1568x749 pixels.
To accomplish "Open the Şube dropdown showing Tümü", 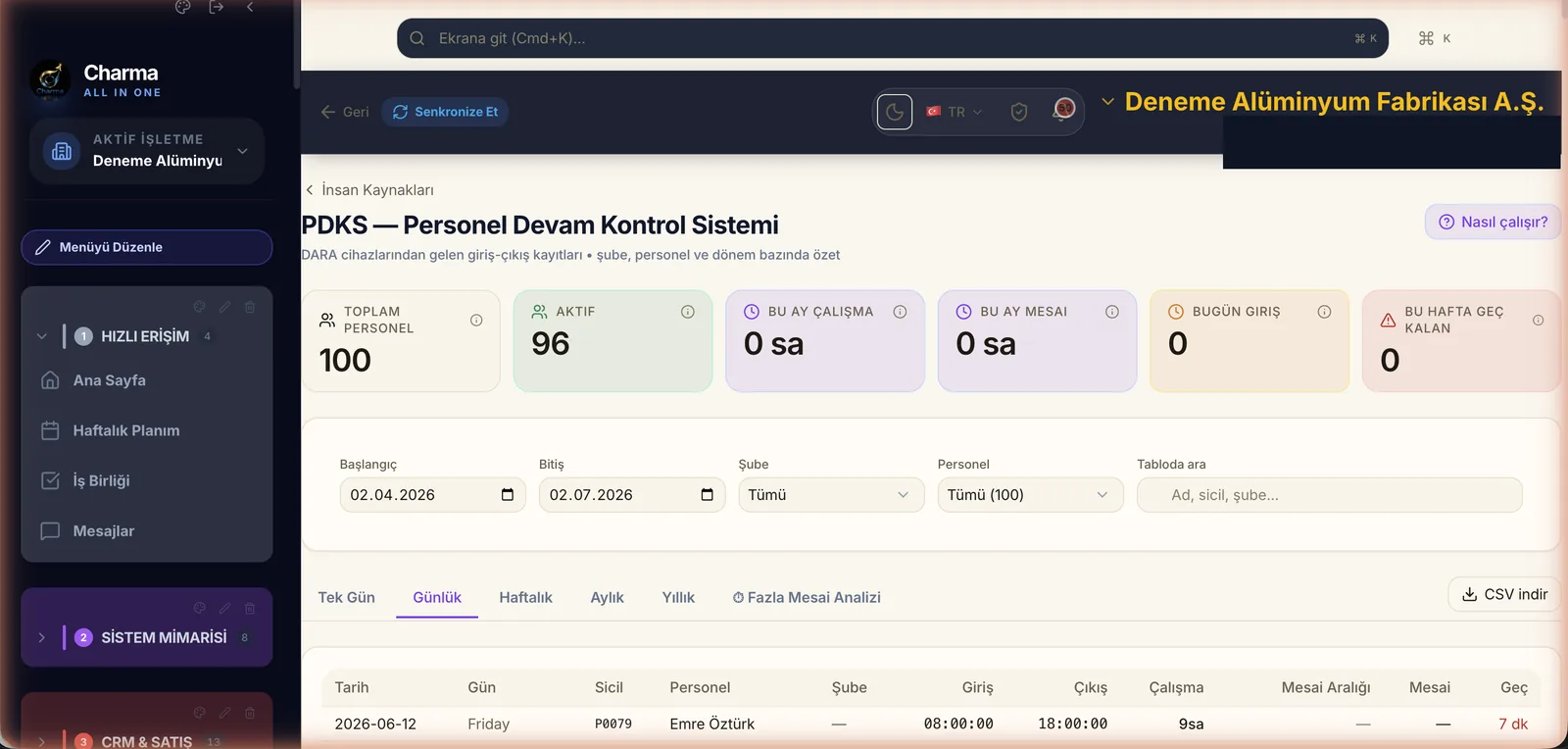I will click(x=831, y=495).
